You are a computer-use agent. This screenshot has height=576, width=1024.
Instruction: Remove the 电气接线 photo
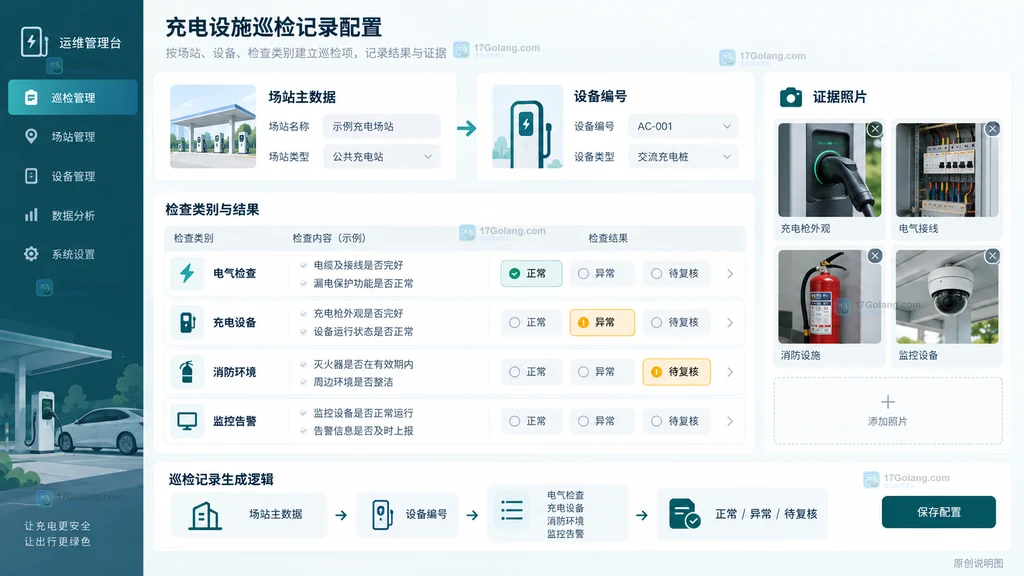coord(992,129)
